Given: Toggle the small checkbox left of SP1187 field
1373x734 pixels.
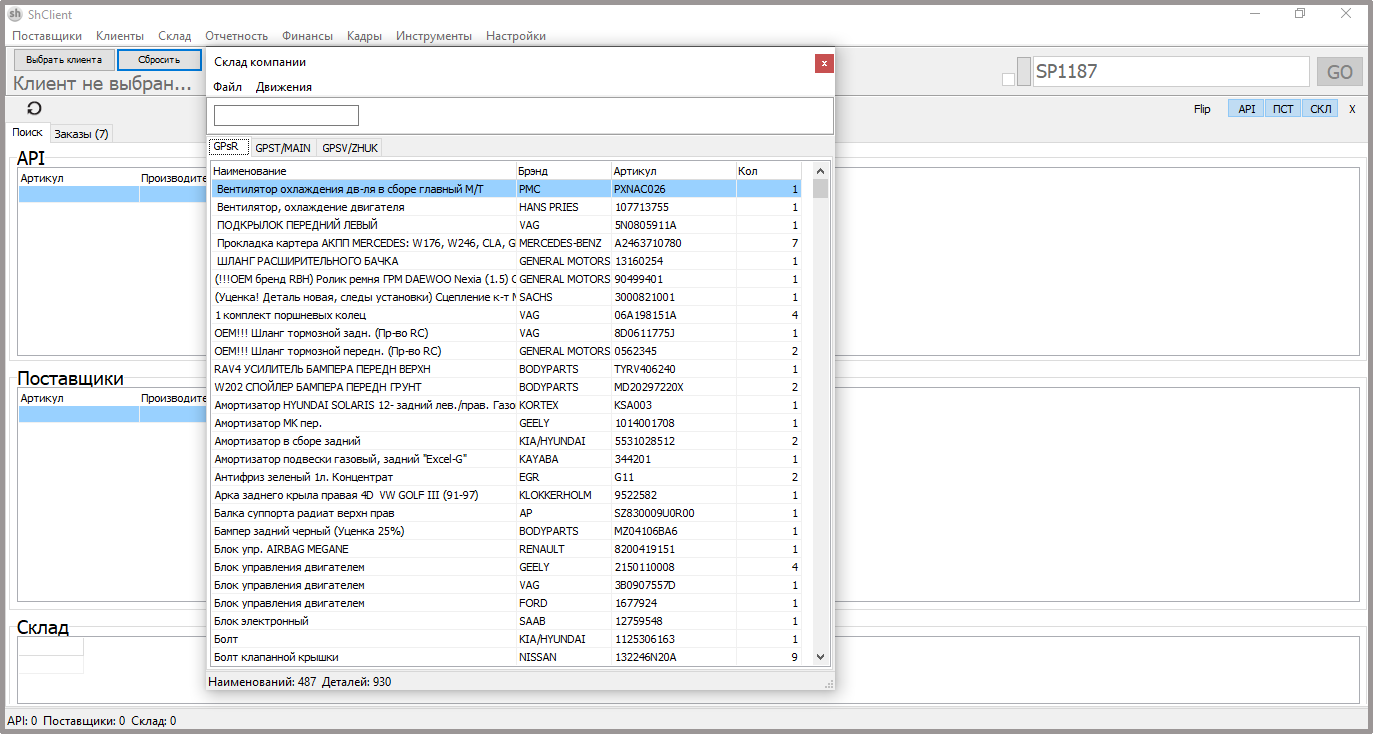Looking at the screenshot, I should tap(1008, 79).
